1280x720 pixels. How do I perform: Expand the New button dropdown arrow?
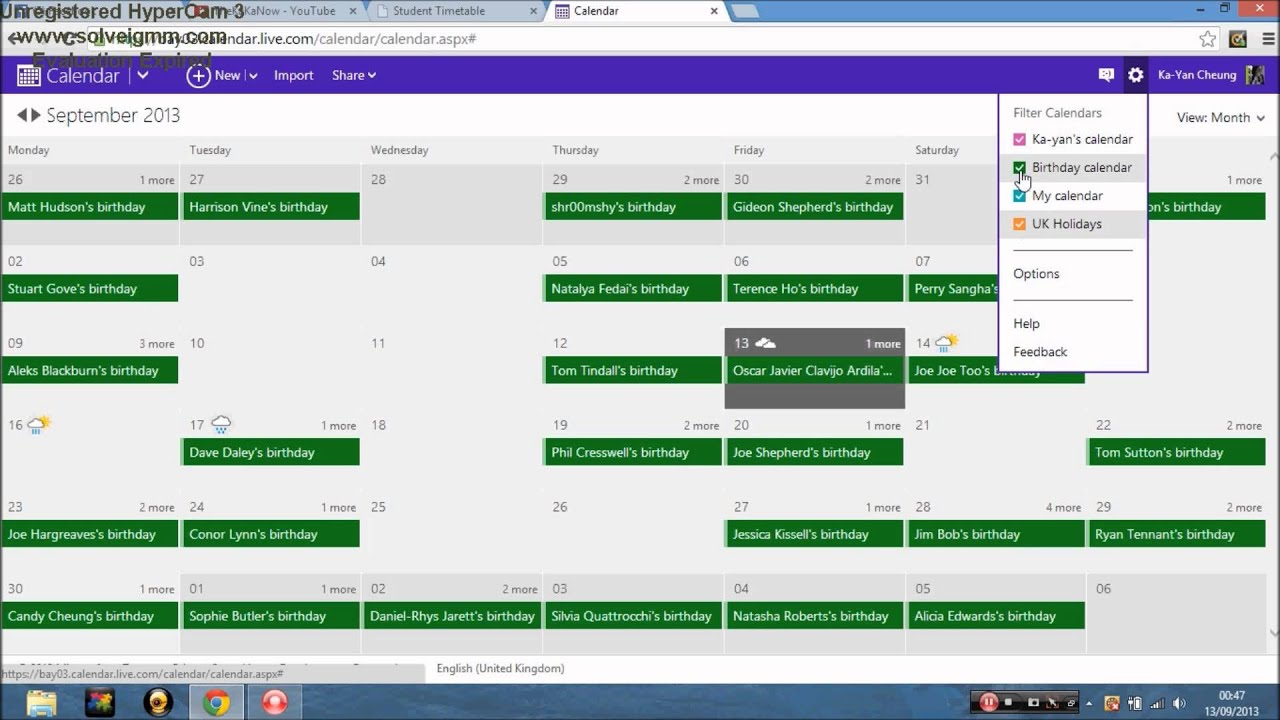click(x=252, y=74)
